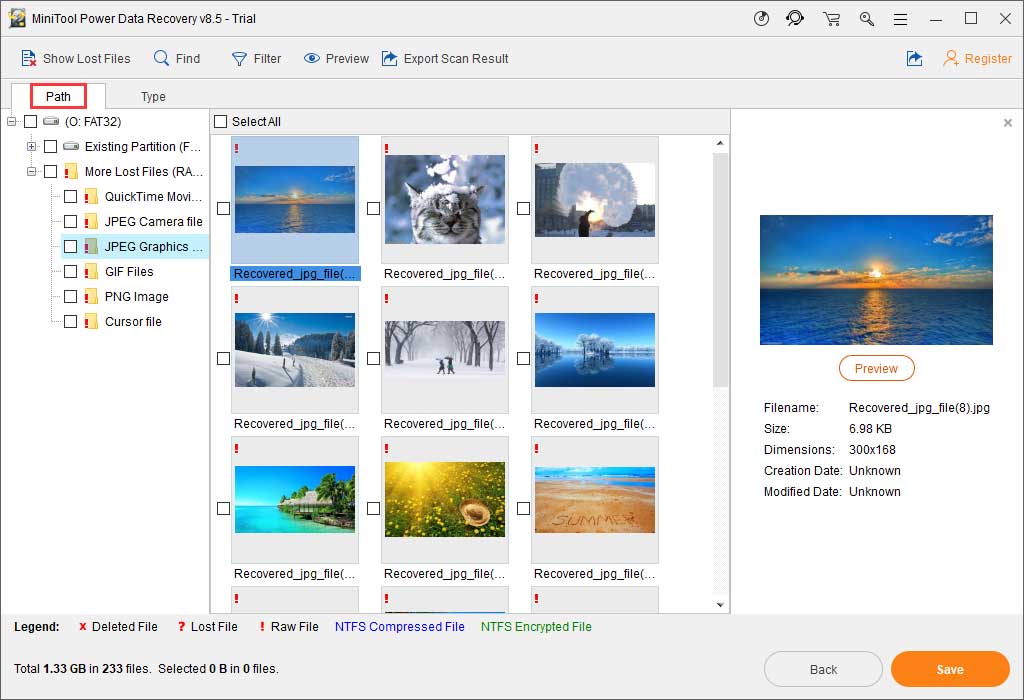The image size is (1024, 700).
Task: Click the bootable media disc icon
Action: click(761, 19)
